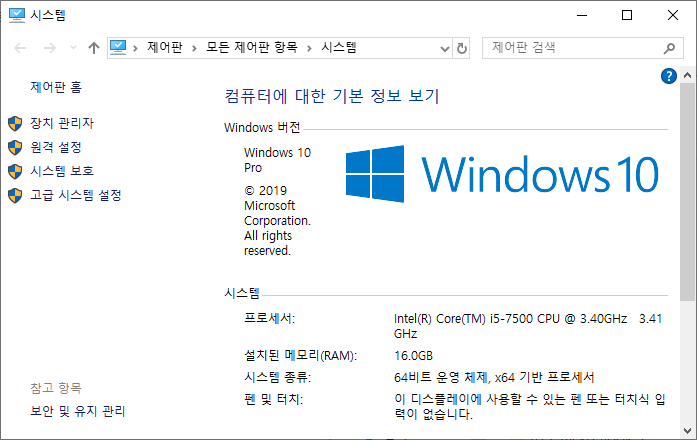Click the vertical scrollbar thumb
This screenshot has height=440, width=697.
click(687, 192)
